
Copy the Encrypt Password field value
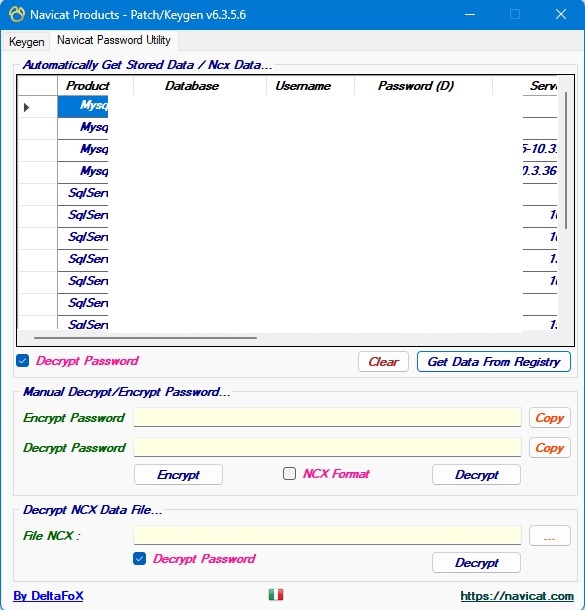pyautogui.click(x=550, y=418)
